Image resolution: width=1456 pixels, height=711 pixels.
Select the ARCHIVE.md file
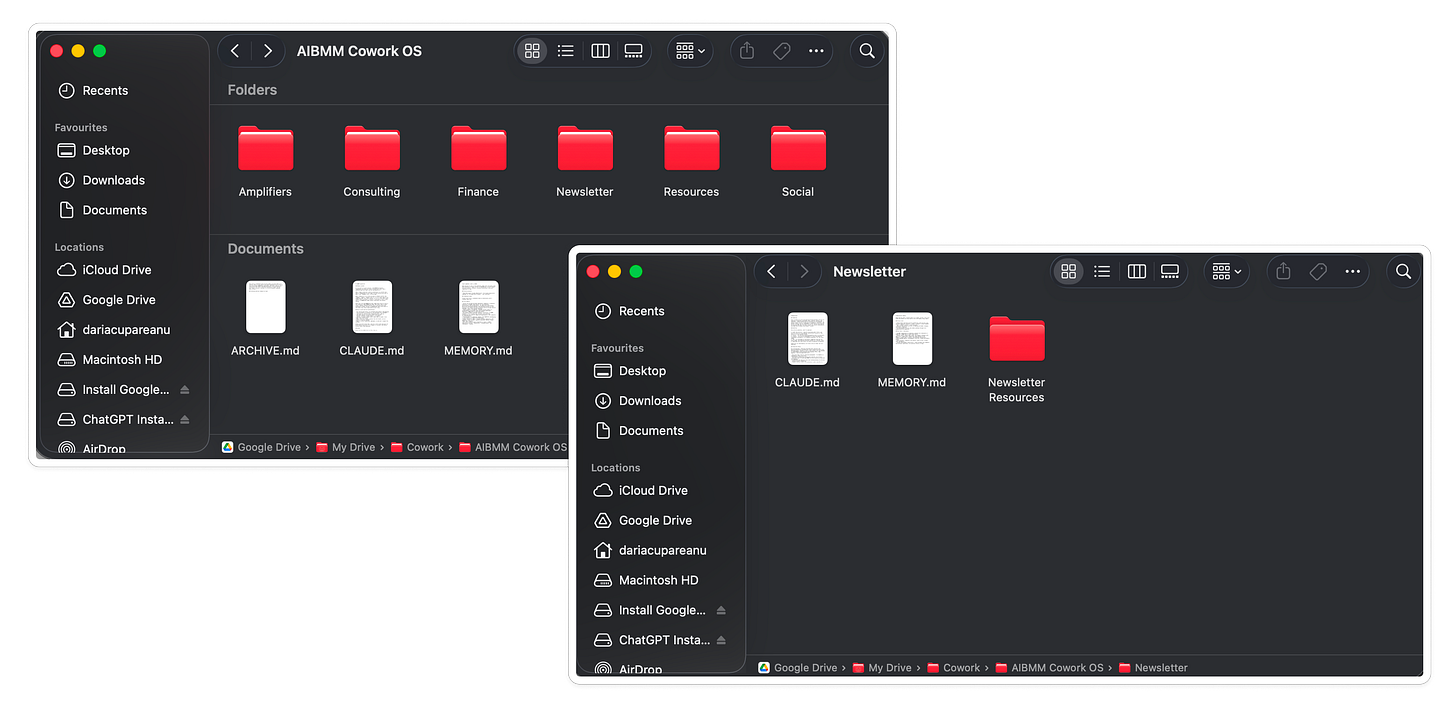click(265, 307)
